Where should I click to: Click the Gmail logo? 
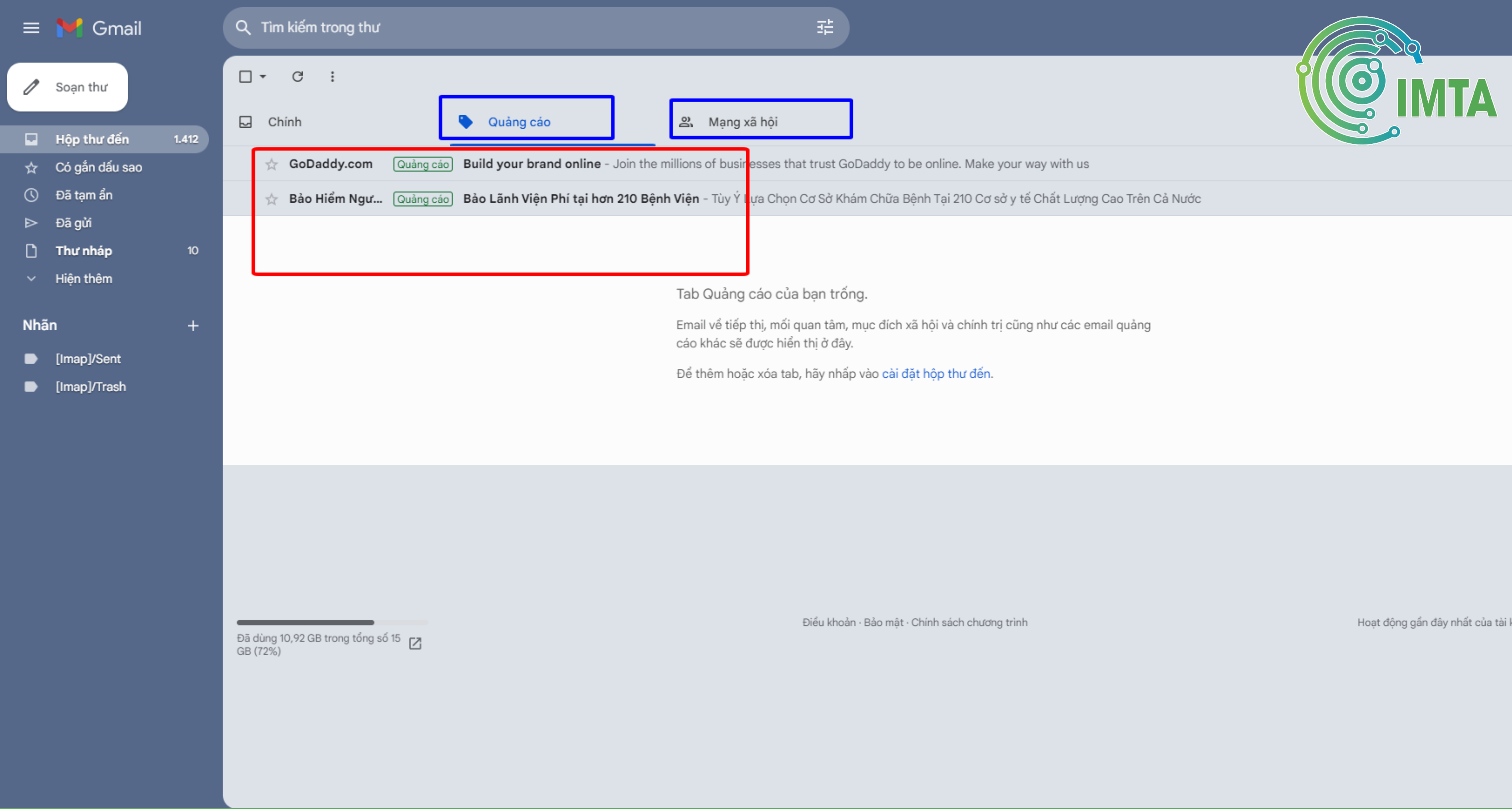click(x=99, y=28)
